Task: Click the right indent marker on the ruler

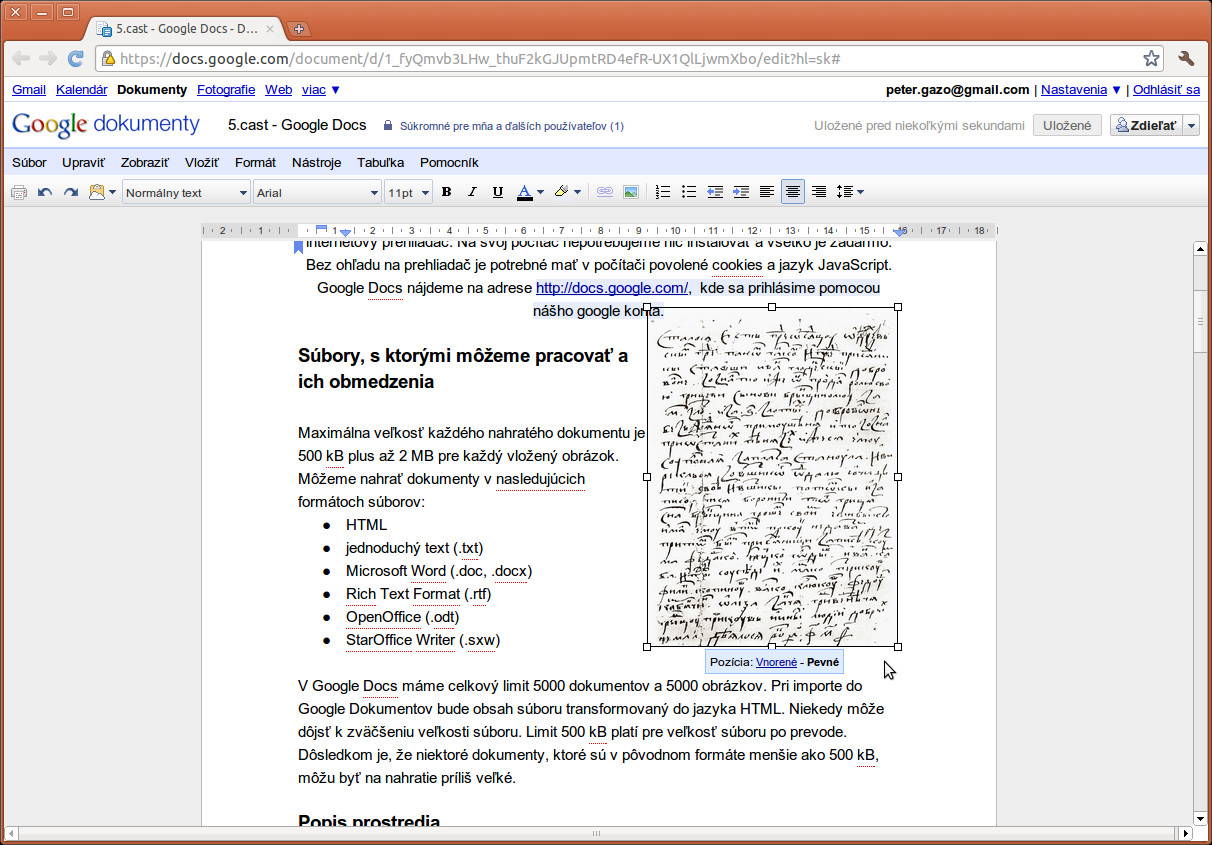Action: 901,231
